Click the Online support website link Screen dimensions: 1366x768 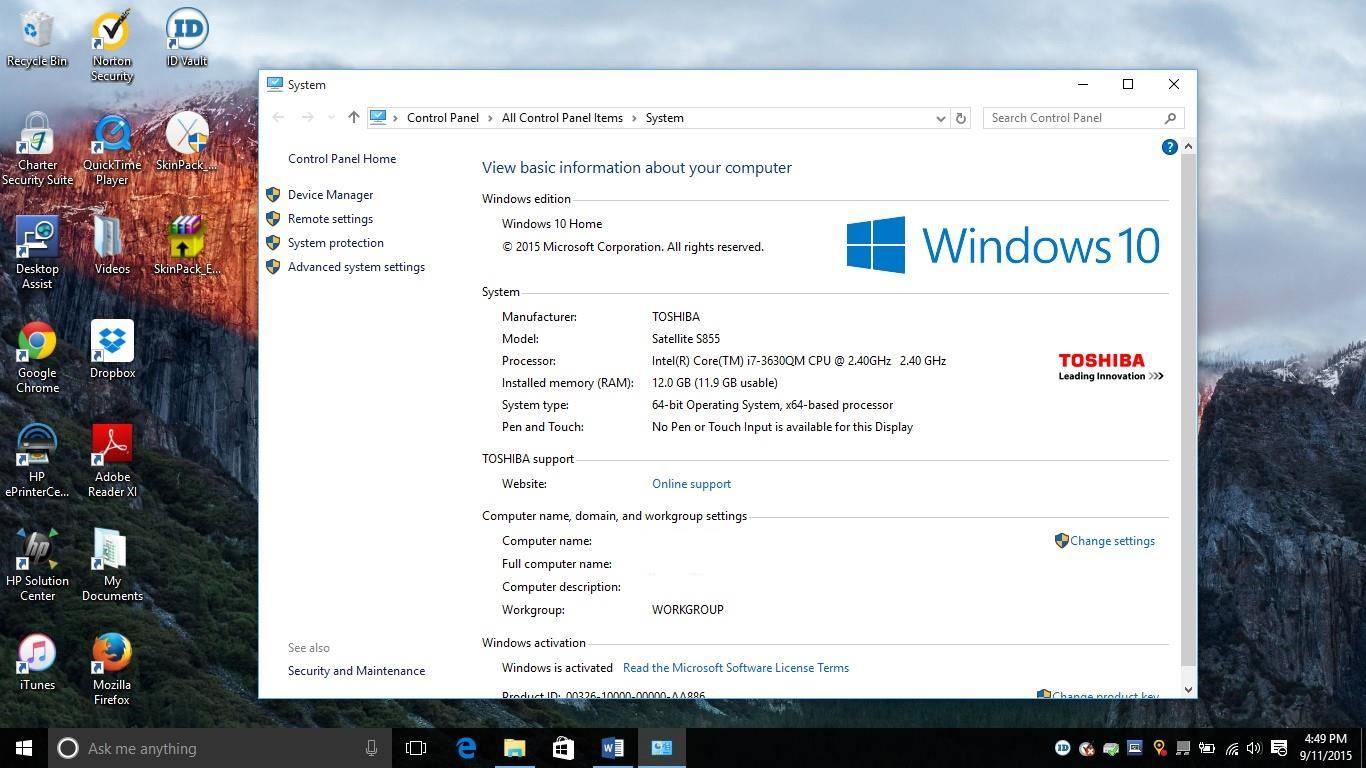[691, 484]
